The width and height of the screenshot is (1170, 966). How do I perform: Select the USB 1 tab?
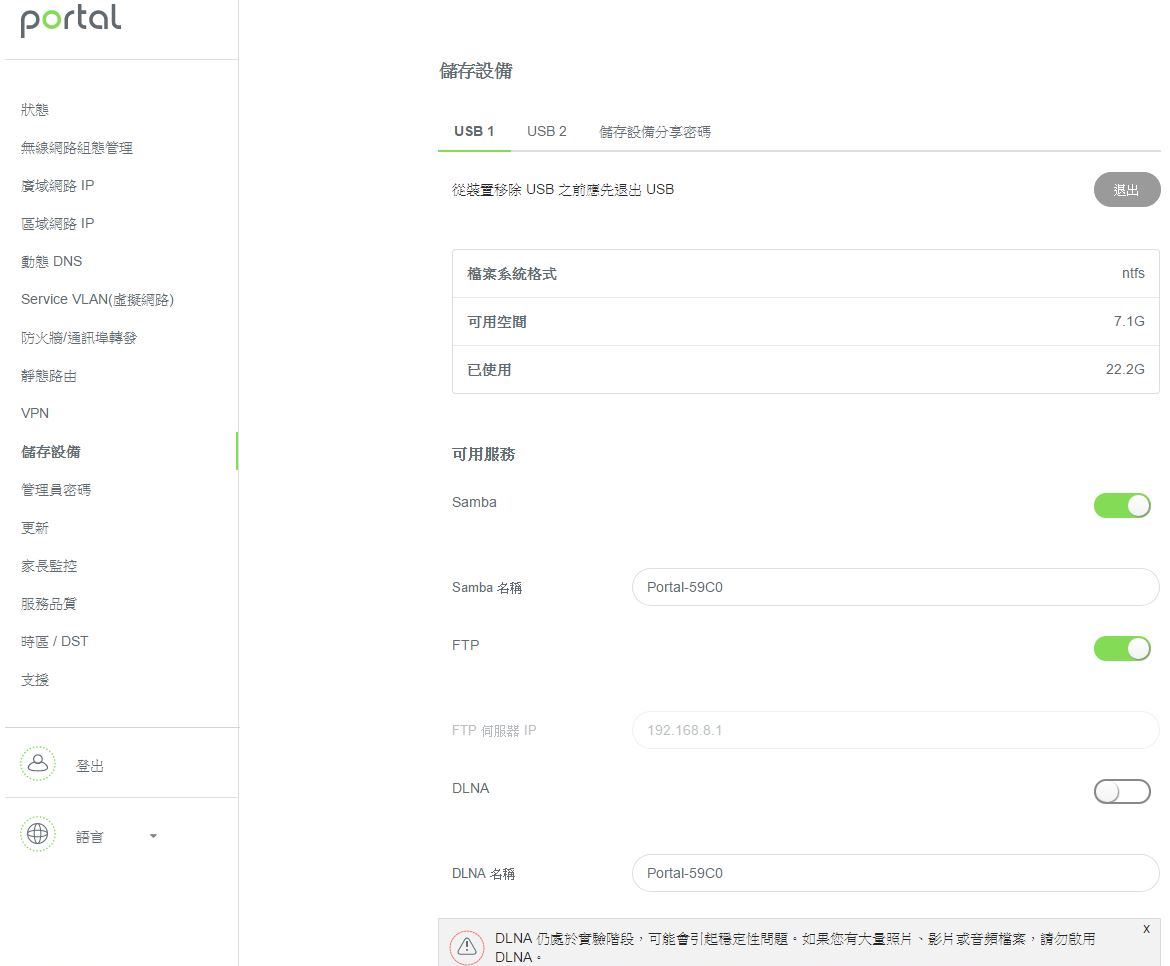coord(474,131)
